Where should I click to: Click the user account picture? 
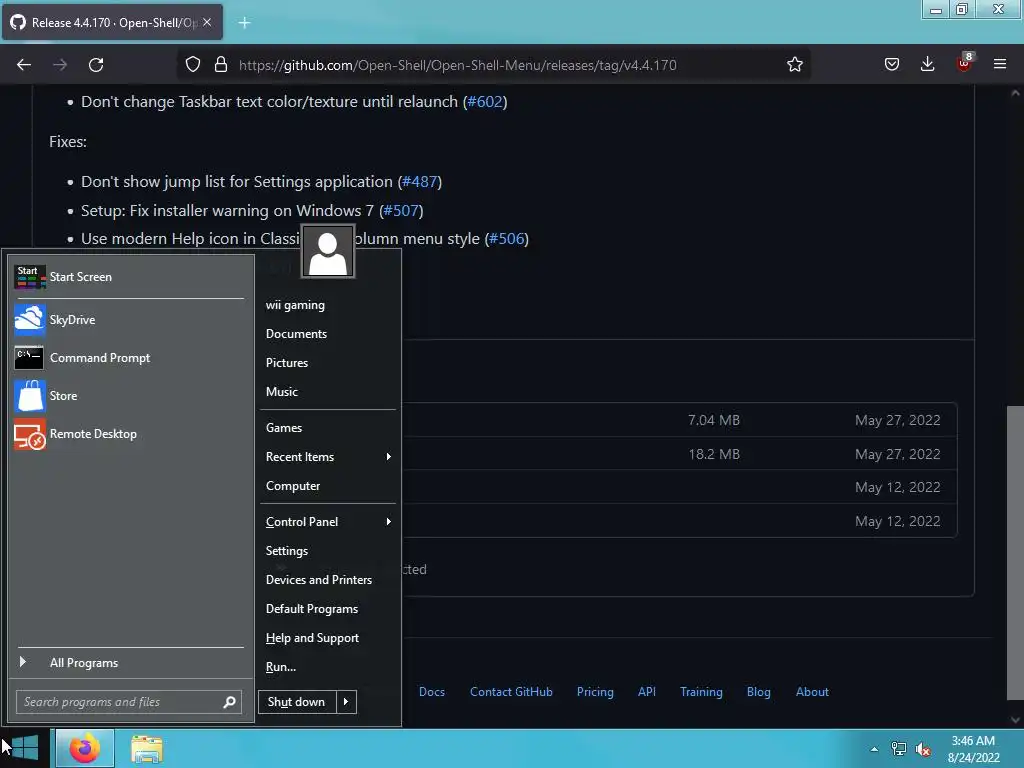coord(328,251)
